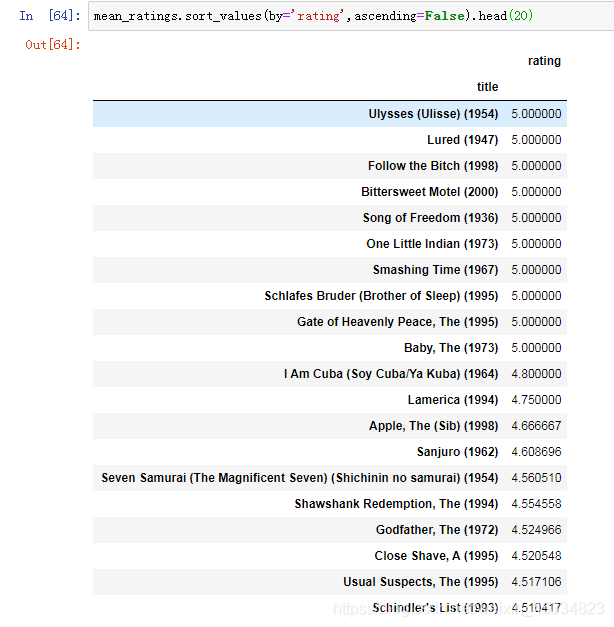Click rating value 4.520548
Viewport: 614px width, 627px height.
536,556
